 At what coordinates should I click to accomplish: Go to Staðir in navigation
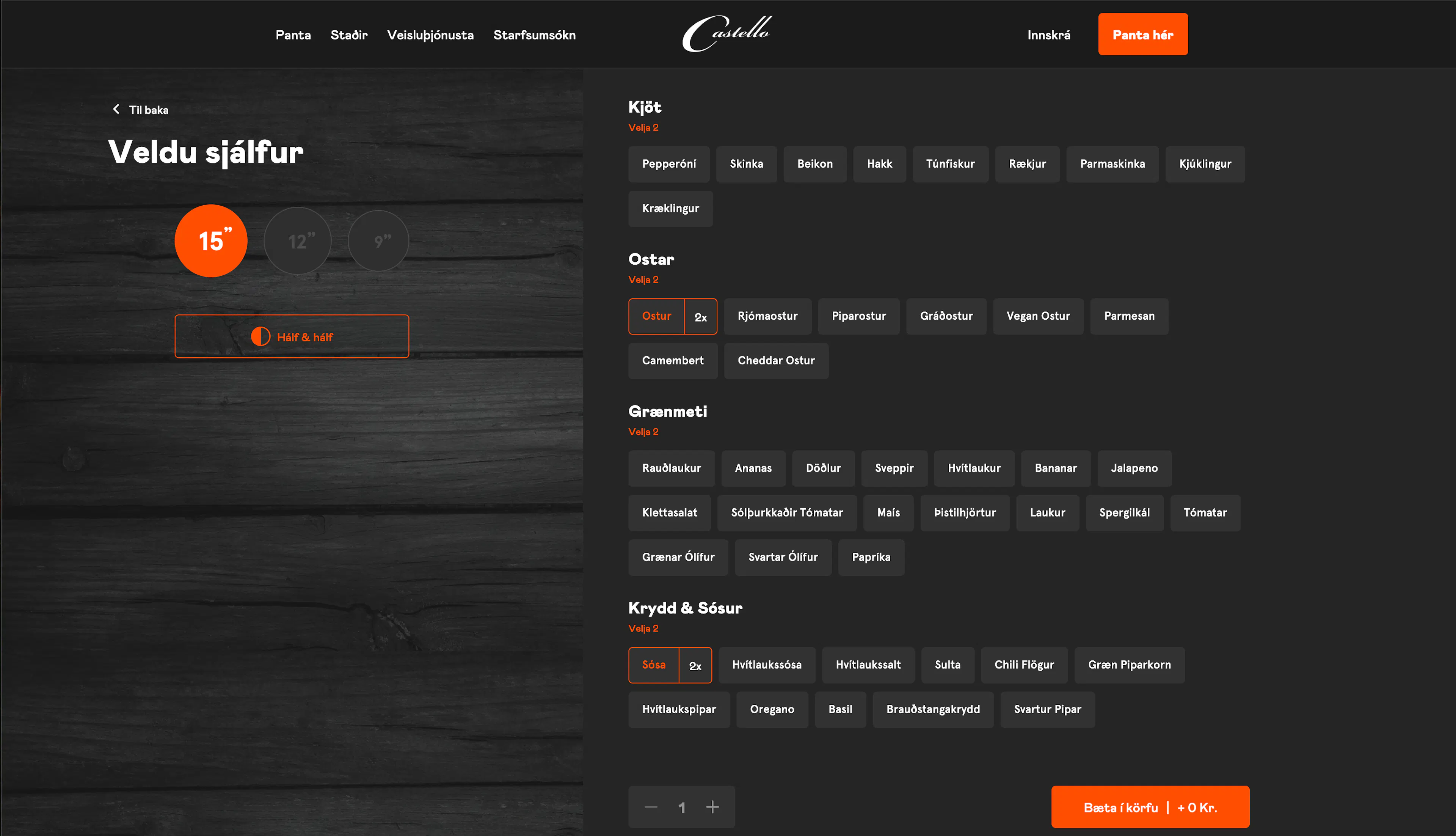[x=349, y=35]
